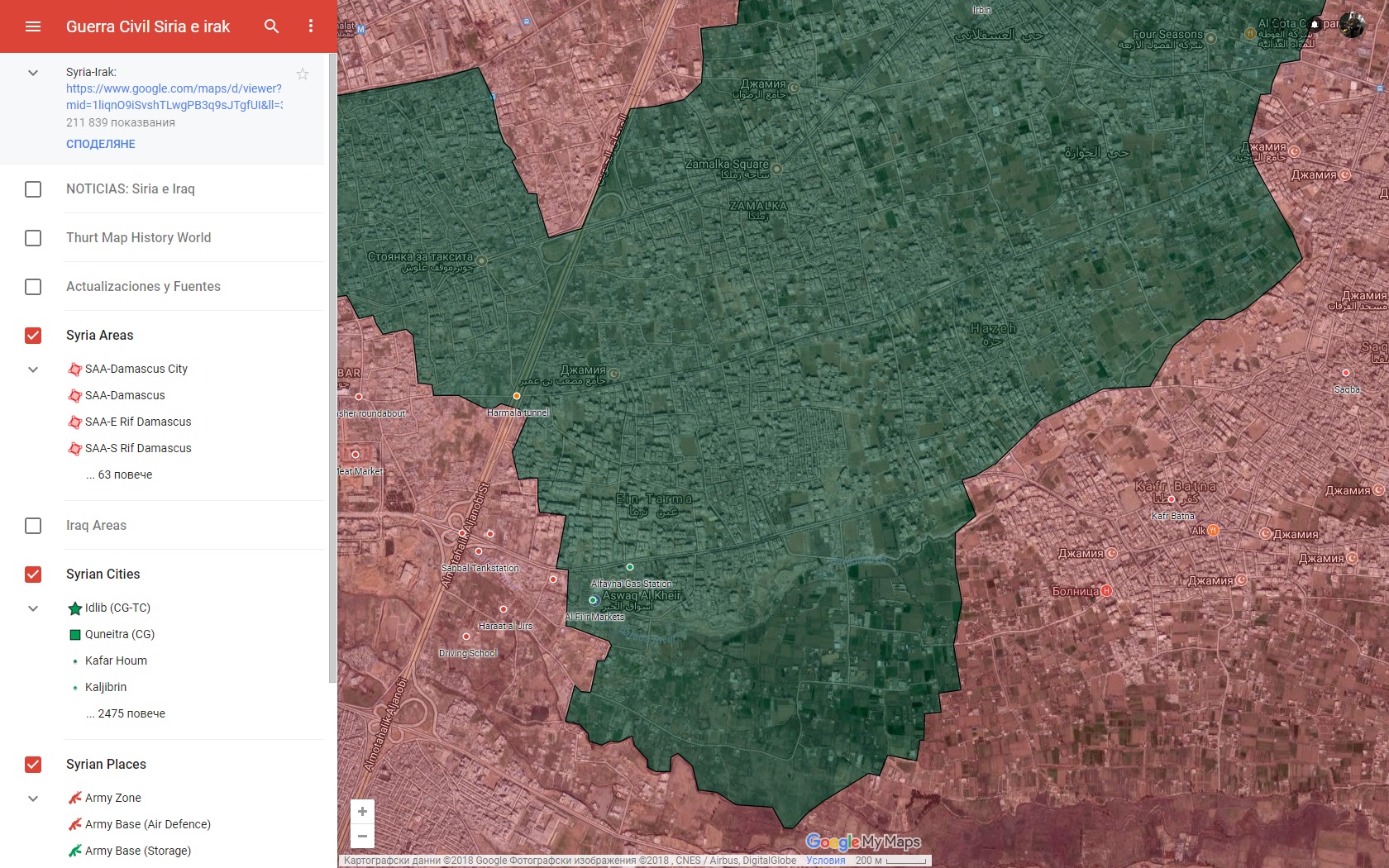
Task: Turn on the Iraq Areas layer
Action: coord(33,526)
